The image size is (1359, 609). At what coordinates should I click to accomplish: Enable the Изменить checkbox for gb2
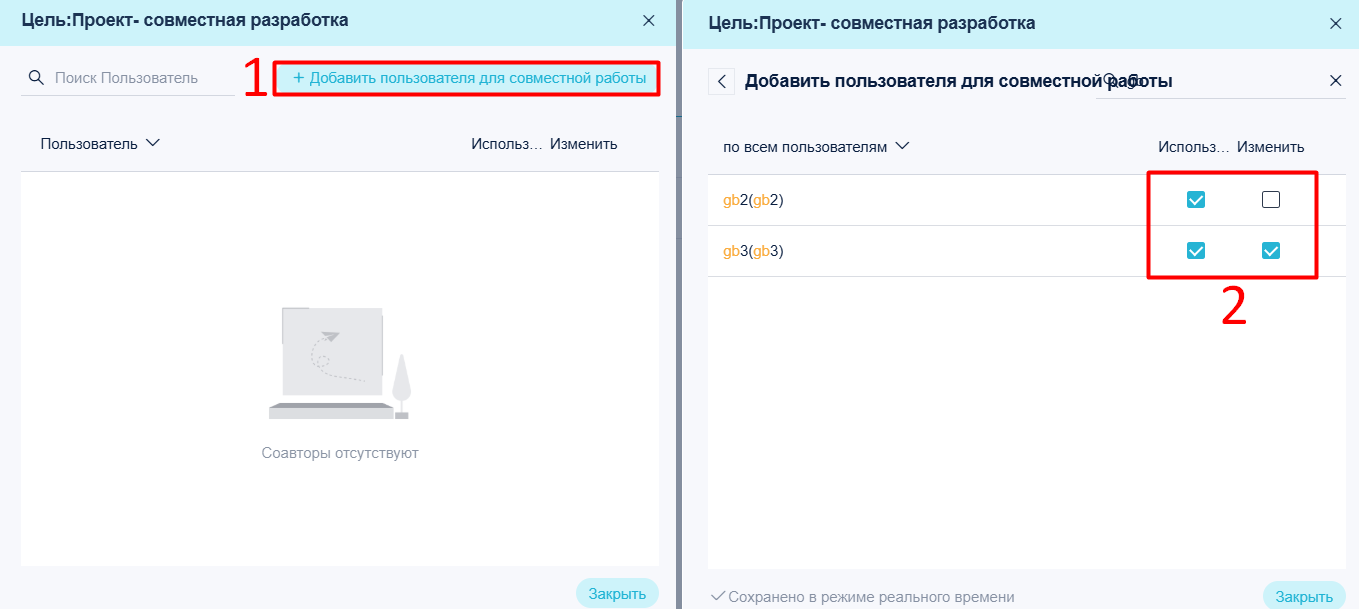click(1271, 200)
